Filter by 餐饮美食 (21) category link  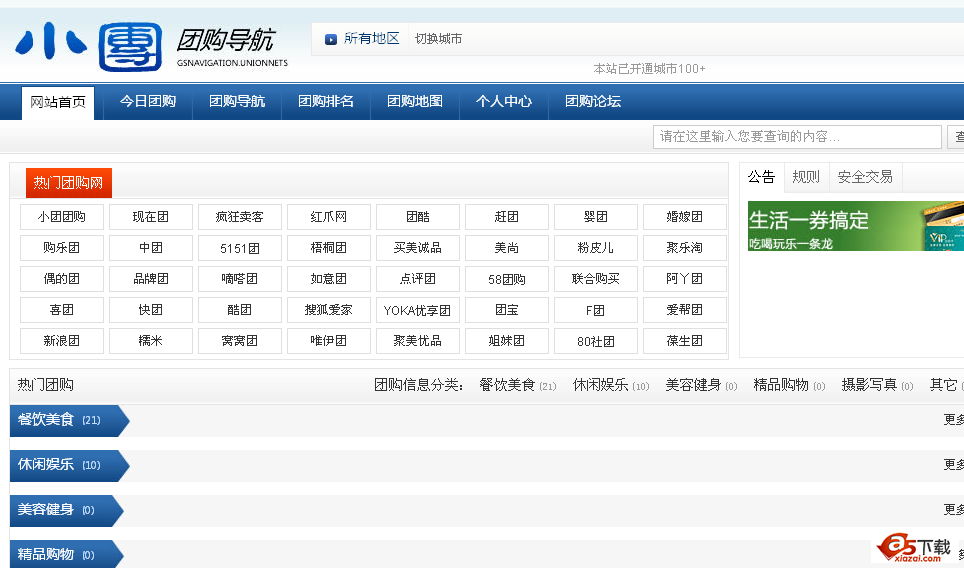pyautogui.click(x=518, y=385)
